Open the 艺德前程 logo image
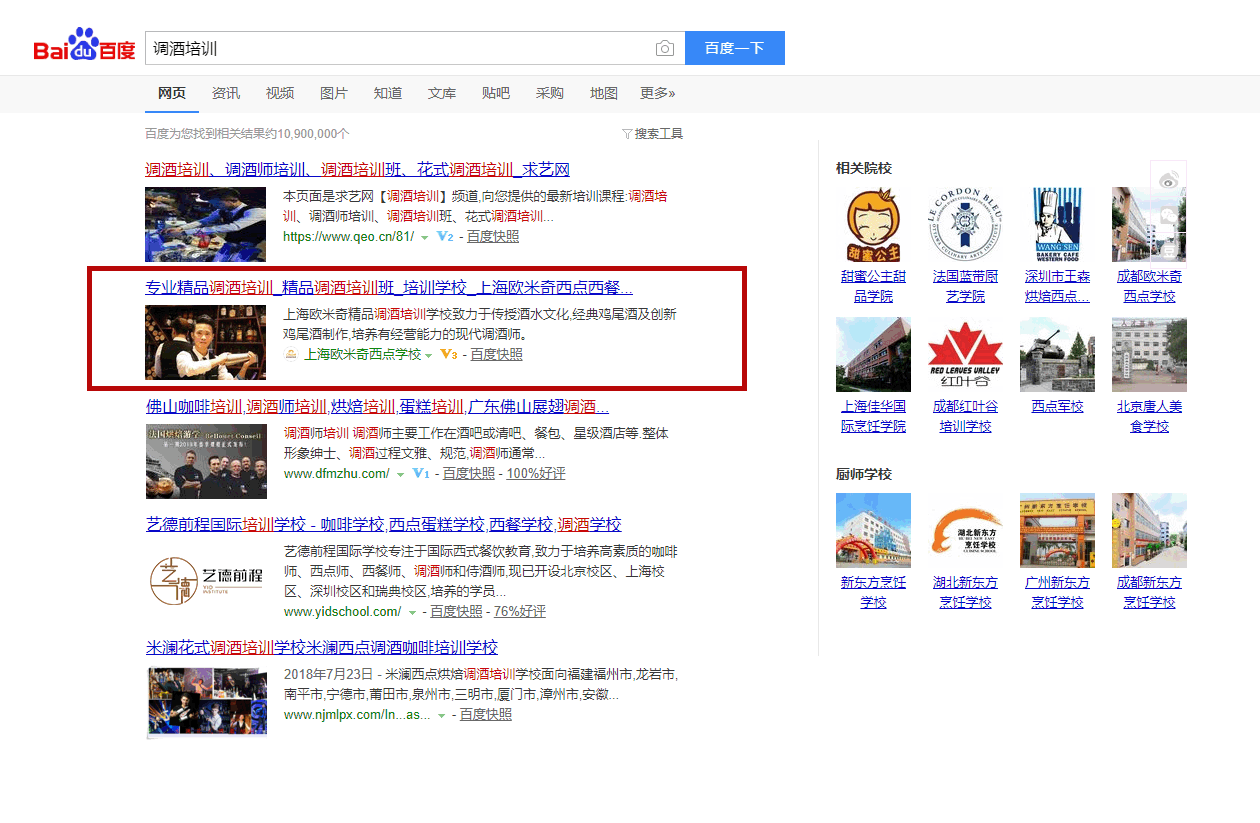Viewport: 1260px width, 823px height. (206, 580)
